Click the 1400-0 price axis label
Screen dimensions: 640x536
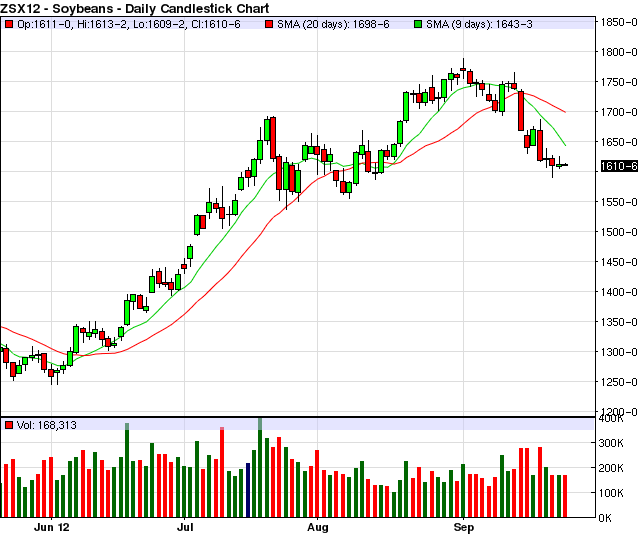pyautogui.click(x=619, y=292)
